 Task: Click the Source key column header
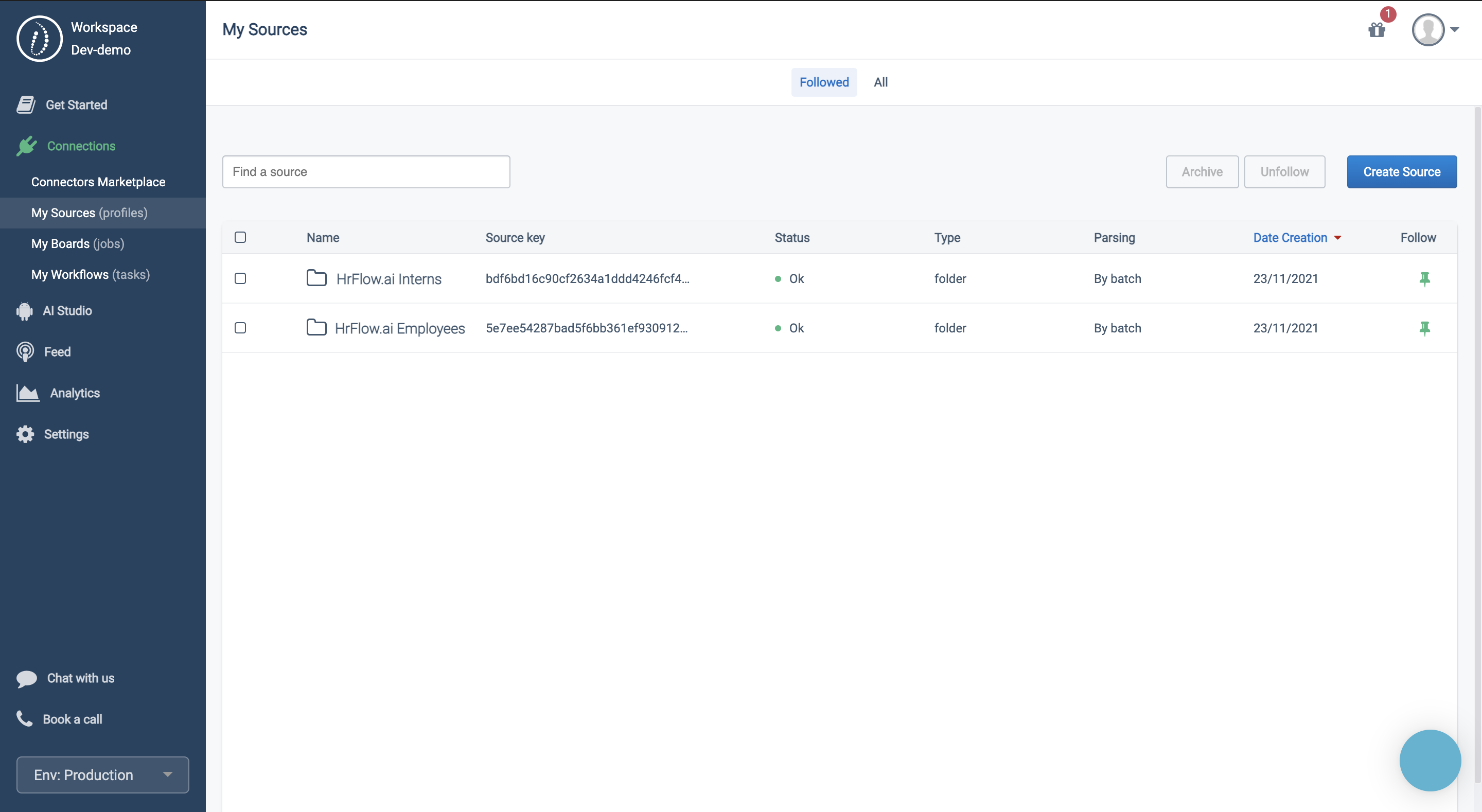point(515,238)
